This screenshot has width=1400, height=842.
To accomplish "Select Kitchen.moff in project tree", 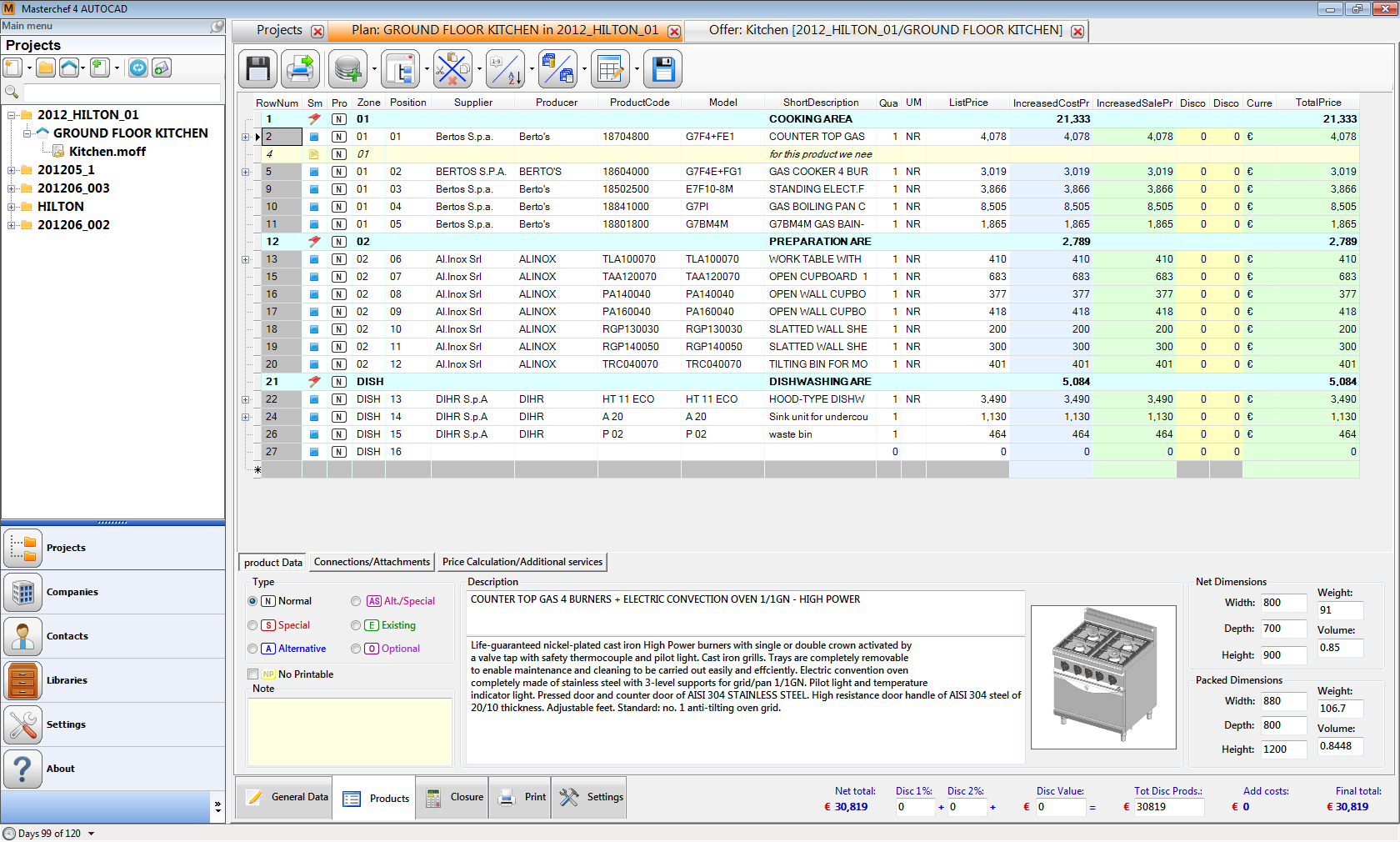I will click(x=107, y=152).
